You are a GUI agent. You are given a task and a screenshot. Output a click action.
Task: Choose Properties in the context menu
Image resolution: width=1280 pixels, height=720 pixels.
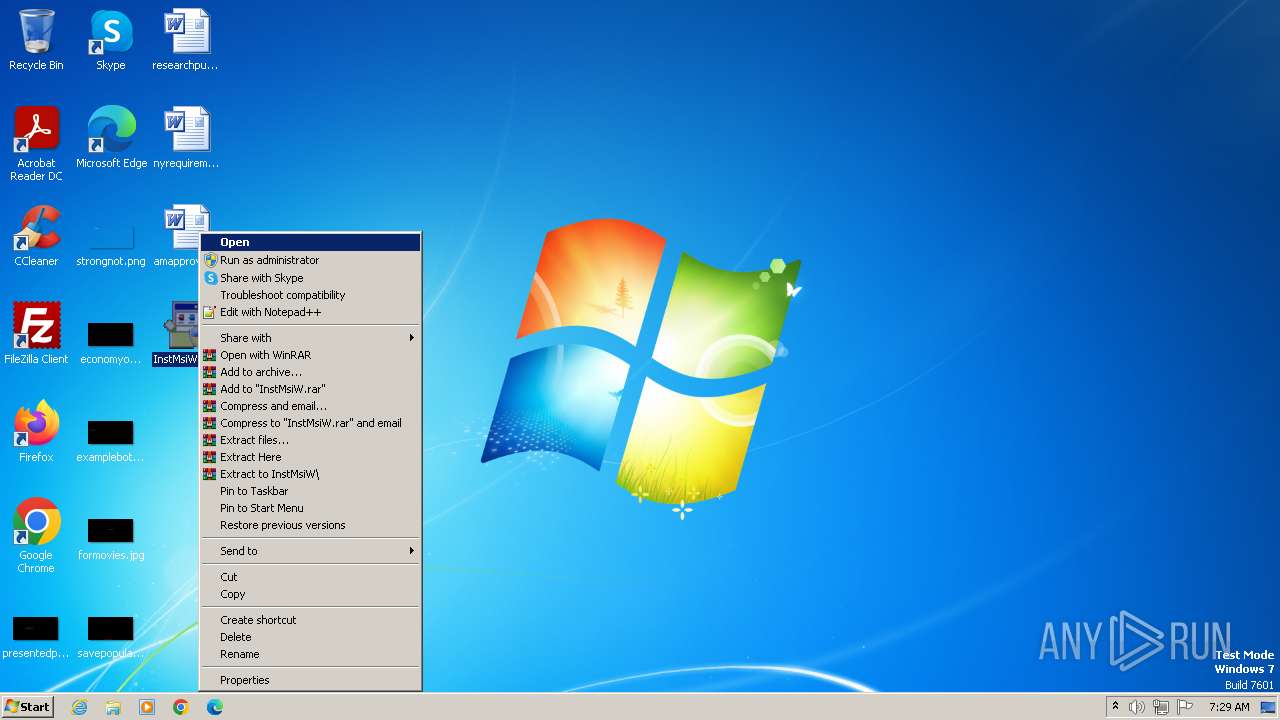pyautogui.click(x=310, y=680)
